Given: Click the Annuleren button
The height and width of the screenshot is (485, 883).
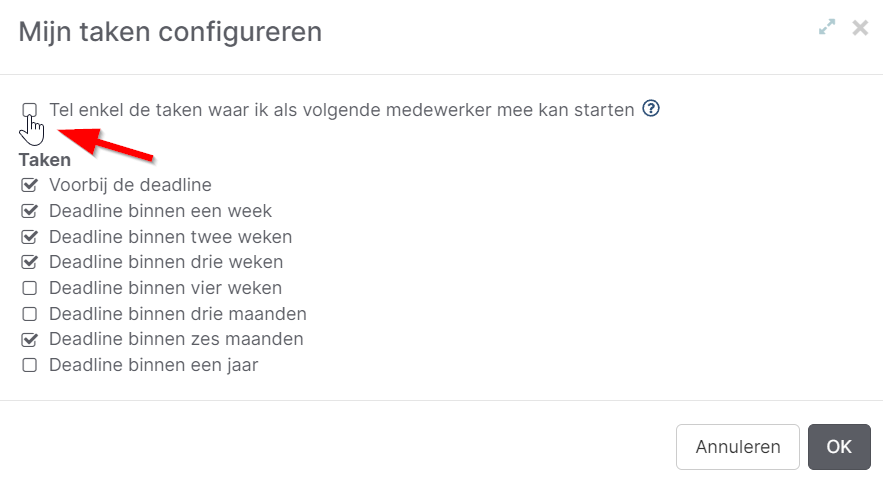Looking at the screenshot, I should pos(738,447).
